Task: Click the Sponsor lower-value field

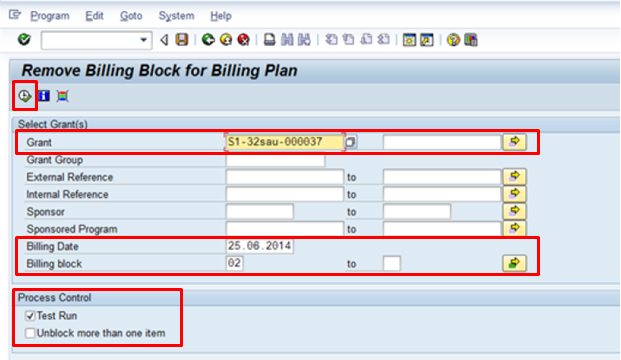Action: coord(259,211)
